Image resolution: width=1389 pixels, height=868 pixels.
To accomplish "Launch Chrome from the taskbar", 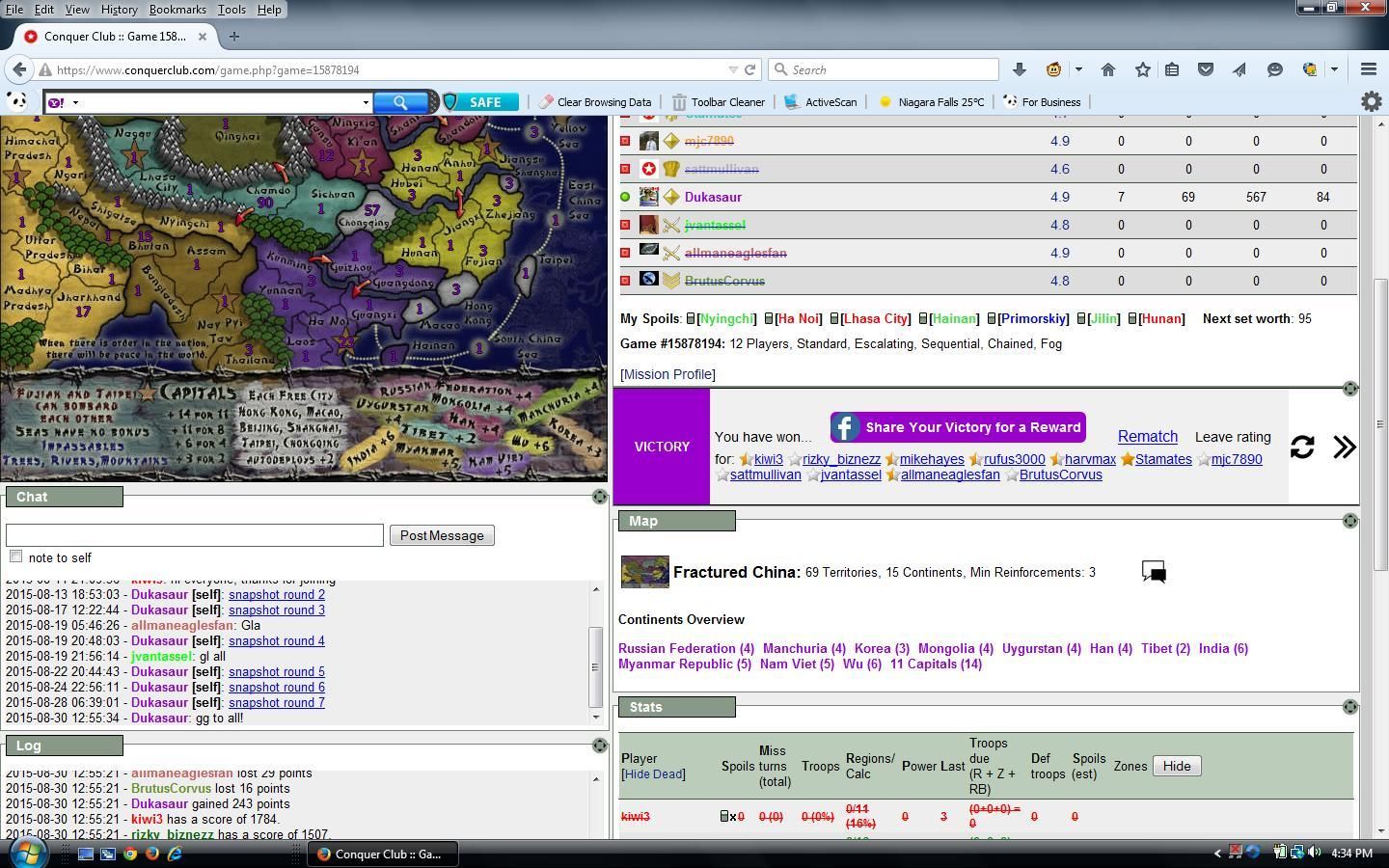I will (130, 854).
